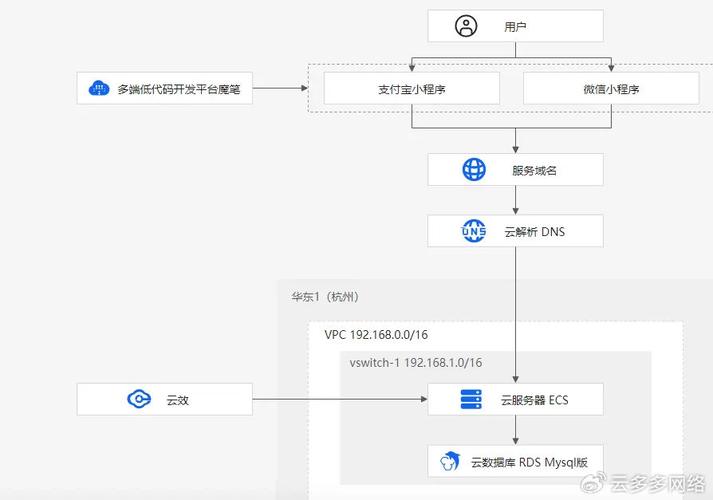Image resolution: width=713 pixels, height=500 pixels.
Task: Select the 用户 node box
Action: point(516,26)
